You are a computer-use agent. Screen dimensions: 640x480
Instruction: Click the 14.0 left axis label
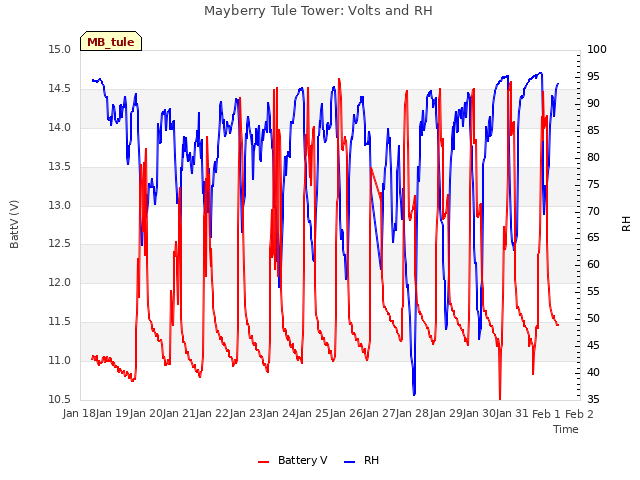pos(59,128)
